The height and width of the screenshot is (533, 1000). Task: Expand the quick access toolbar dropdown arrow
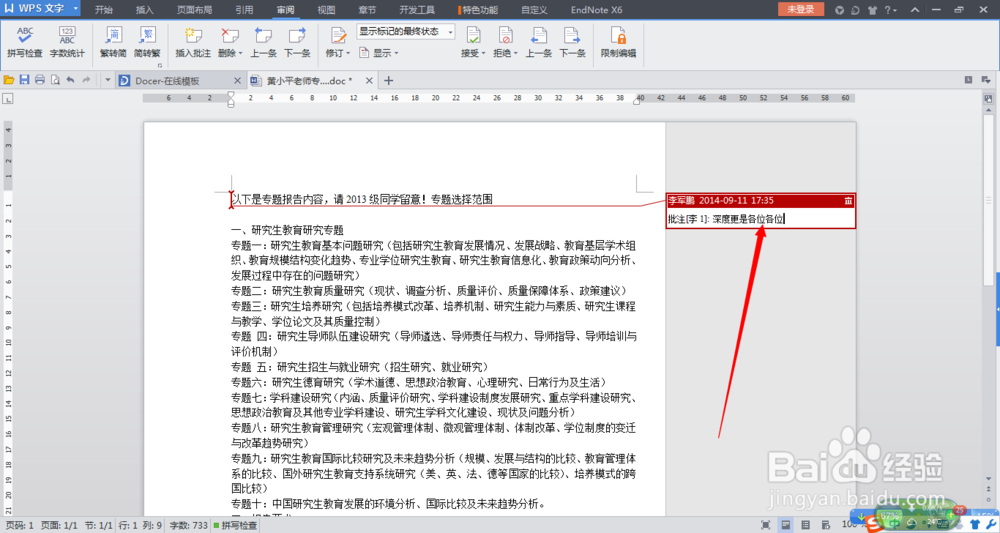pos(107,80)
